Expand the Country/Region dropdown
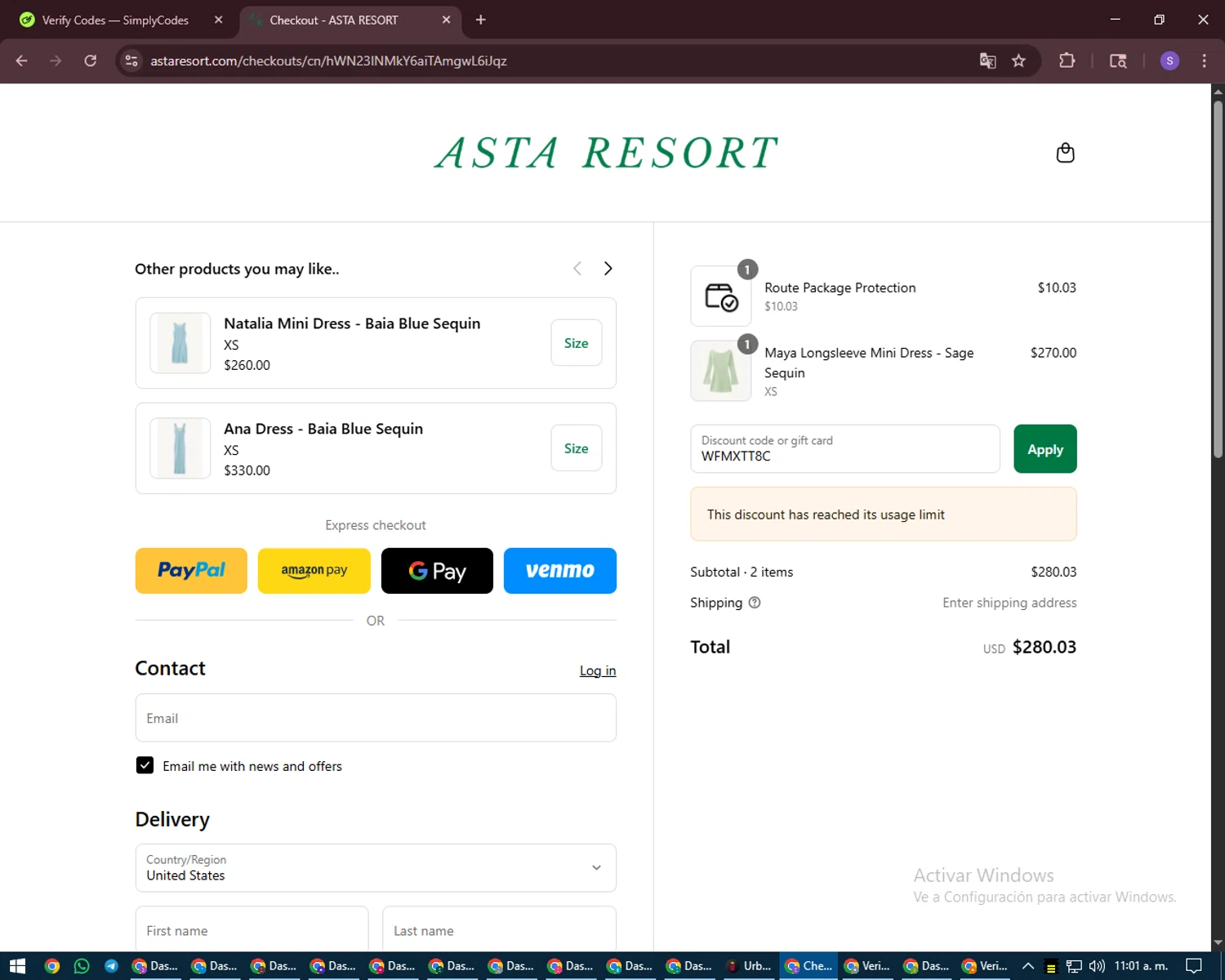The image size is (1225, 980). click(x=376, y=867)
